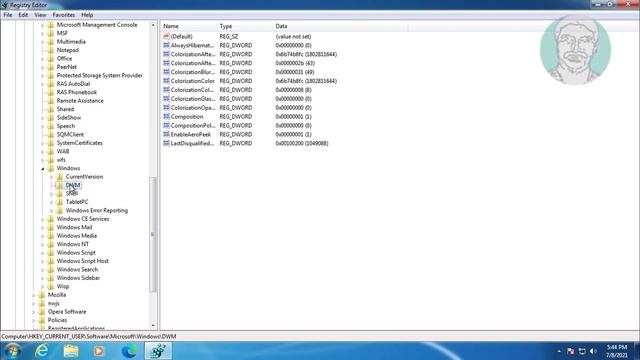Open Windows Explorer from taskbar
Viewport: 640px width, 360px height.
coord(71,351)
